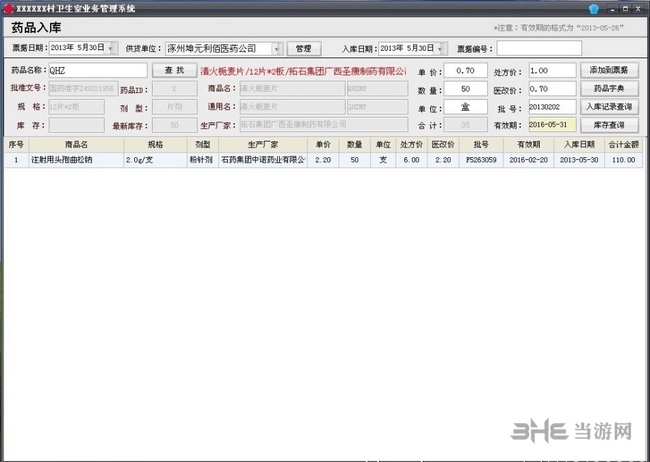Click the 查找 search button
This screenshot has width=650, height=462.
pos(175,70)
